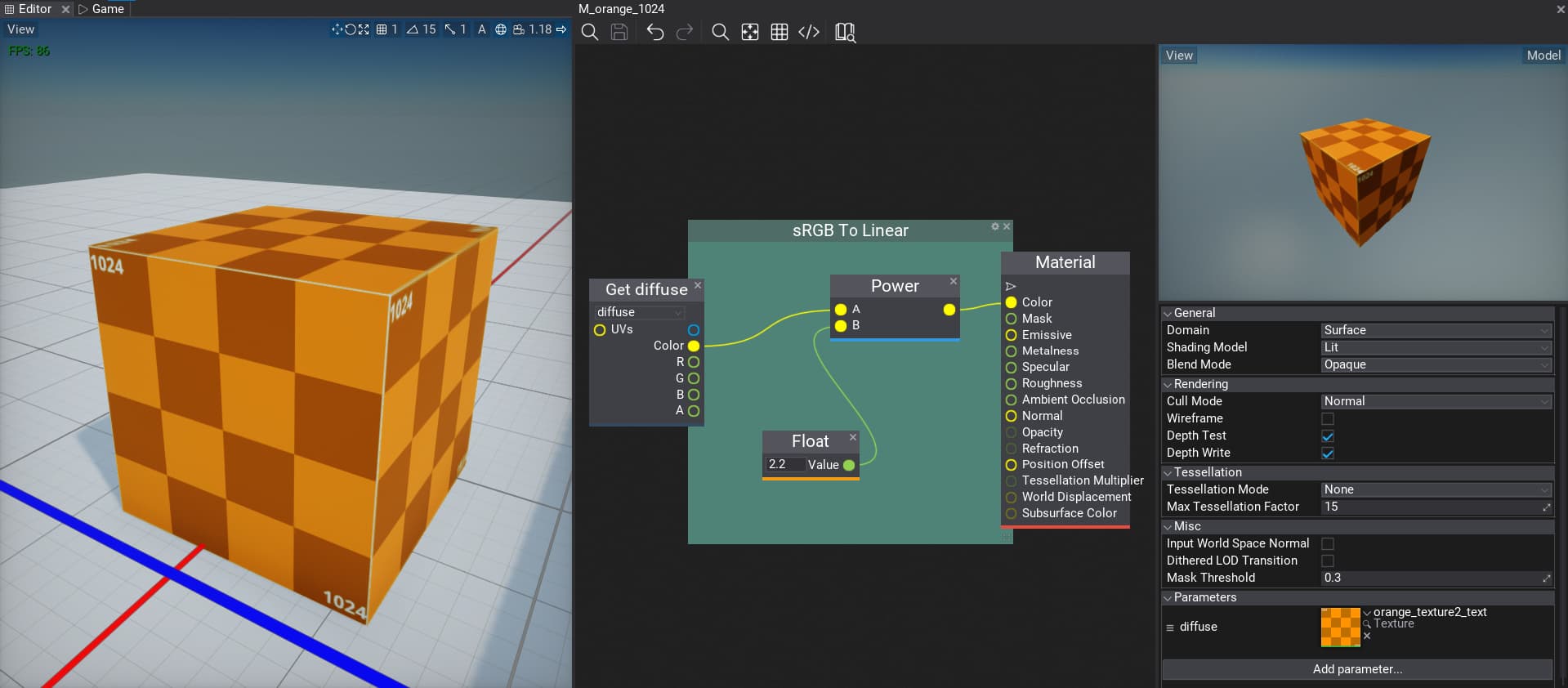Image resolution: width=1568 pixels, height=688 pixels.
Task: Click the world transform space globe icon
Action: pos(500,29)
